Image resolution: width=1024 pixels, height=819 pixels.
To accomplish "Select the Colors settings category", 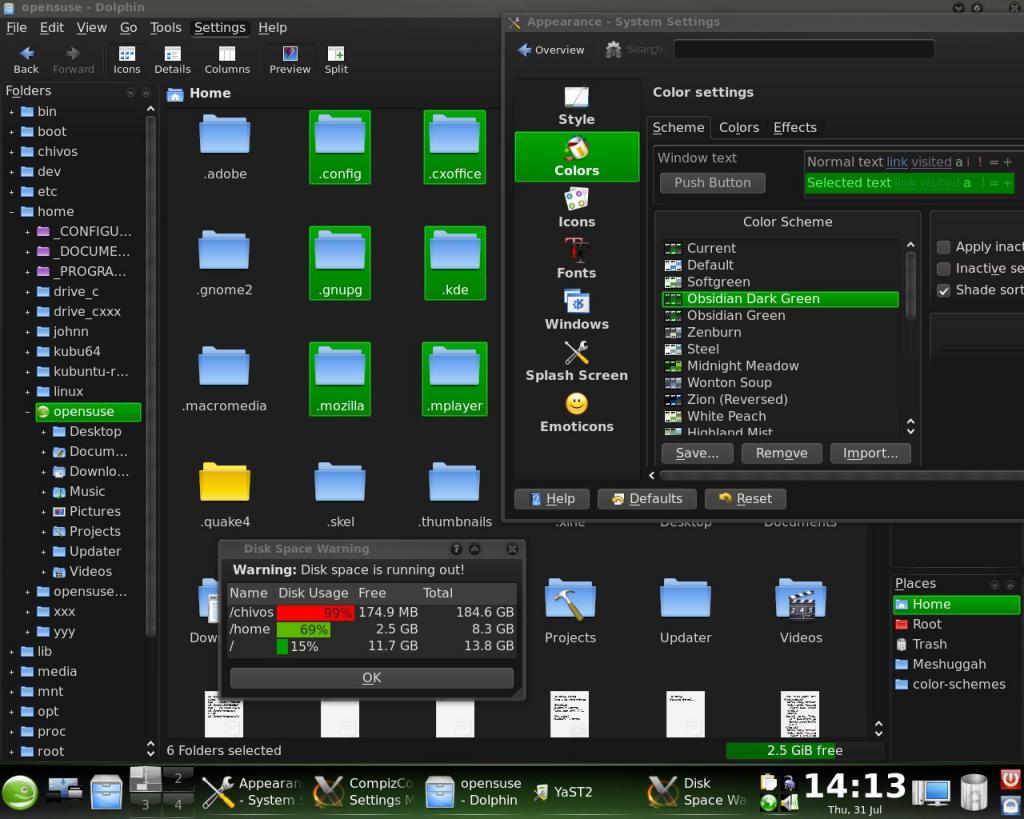I will click(576, 157).
